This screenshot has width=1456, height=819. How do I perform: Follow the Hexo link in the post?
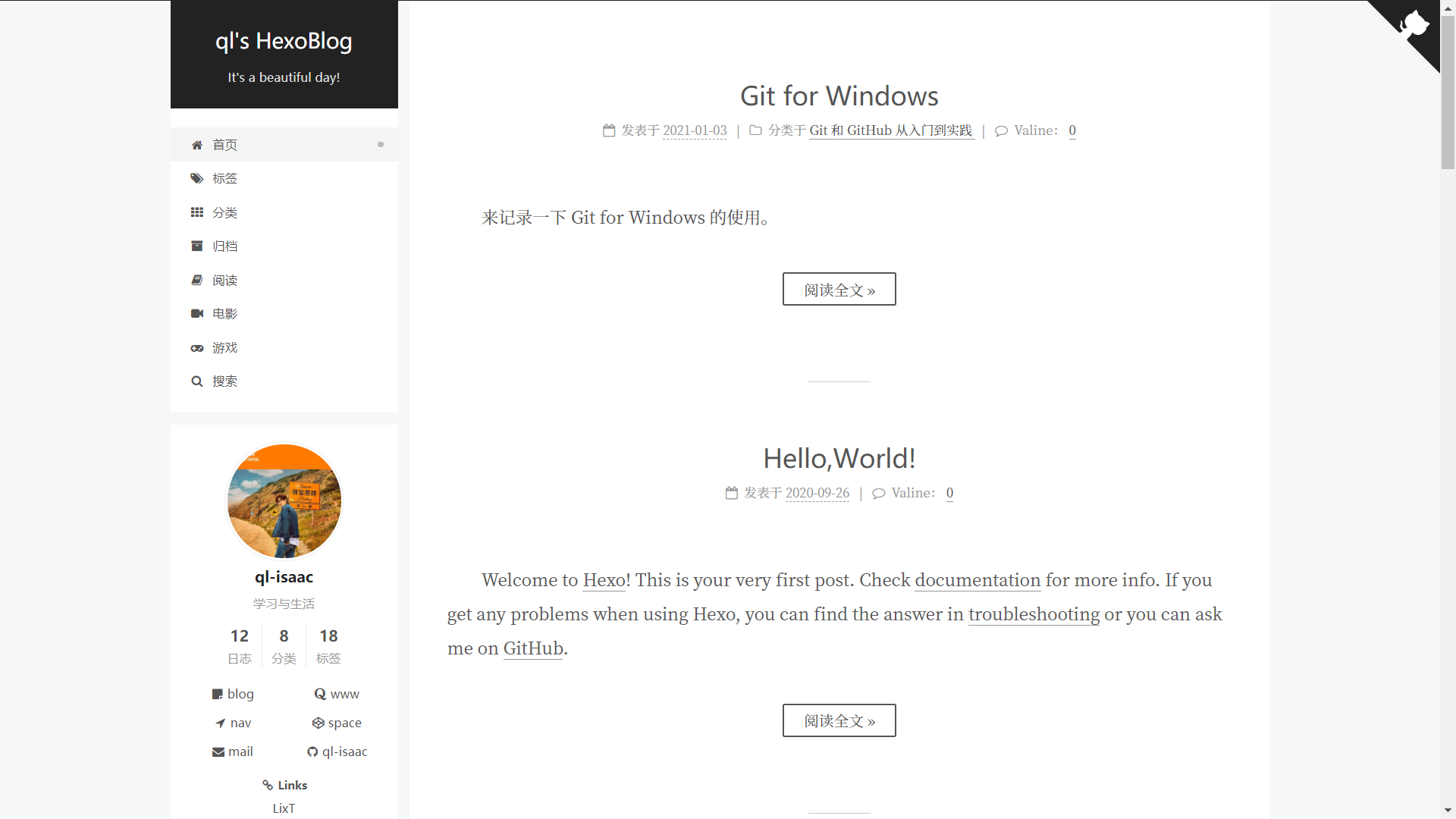pos(604,580)
